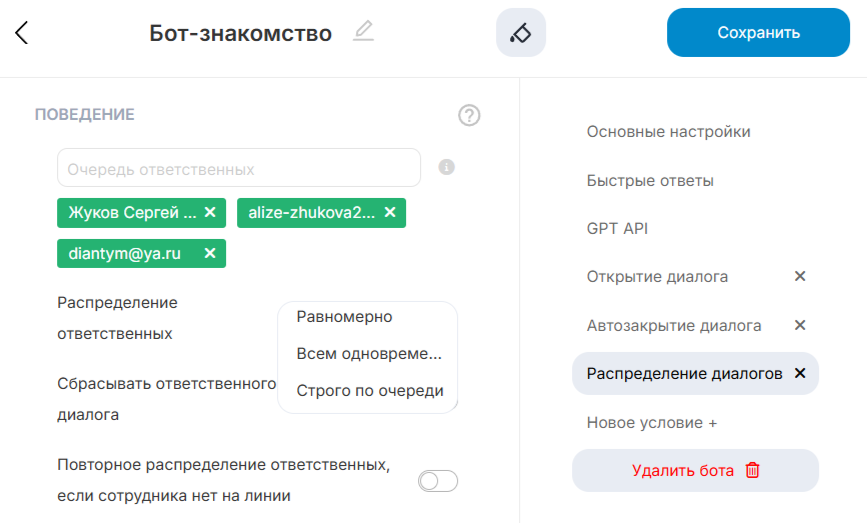Remove Открытие диалога condition
Image resolution: width=867 pixels, height=523 pixels.
pos(800,277)
